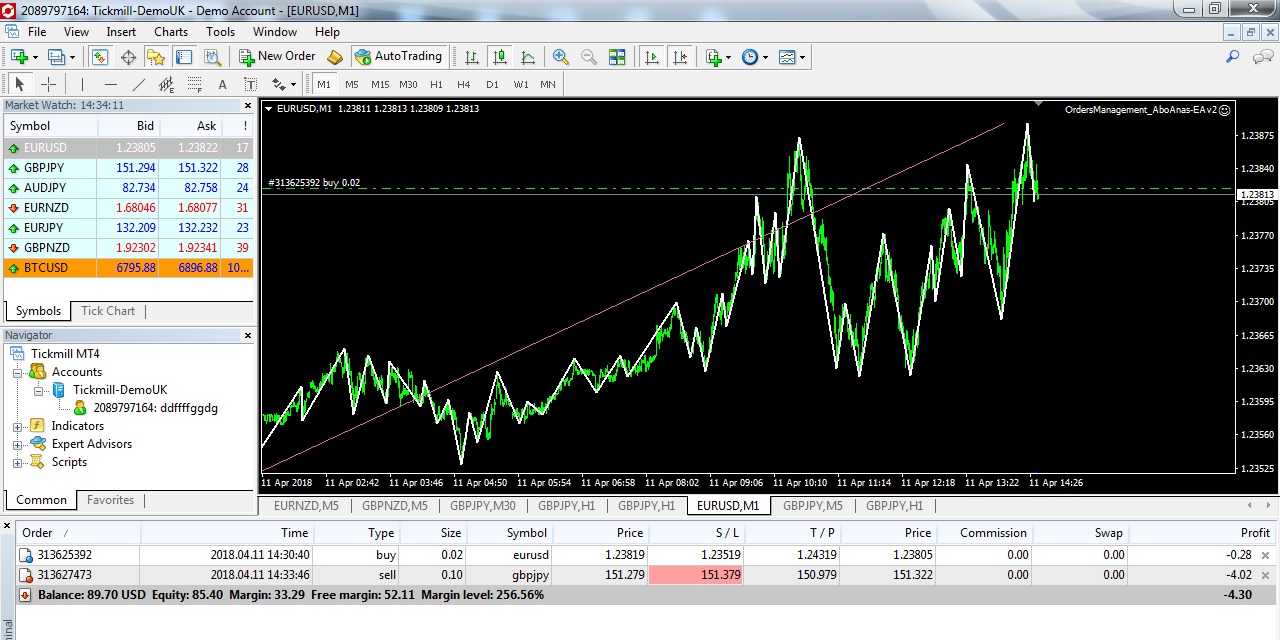1280x640 pixels.
Task: Open the Tile Windows layout icon
Action: 617,57
